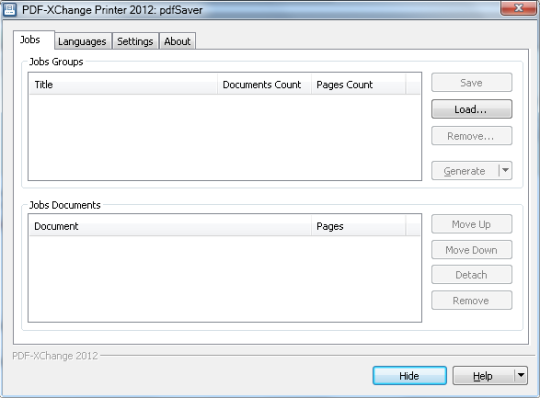Screen dimensions: 540x398
Task: Sort by Pages Count column header
Action: (x=359, y=84)
